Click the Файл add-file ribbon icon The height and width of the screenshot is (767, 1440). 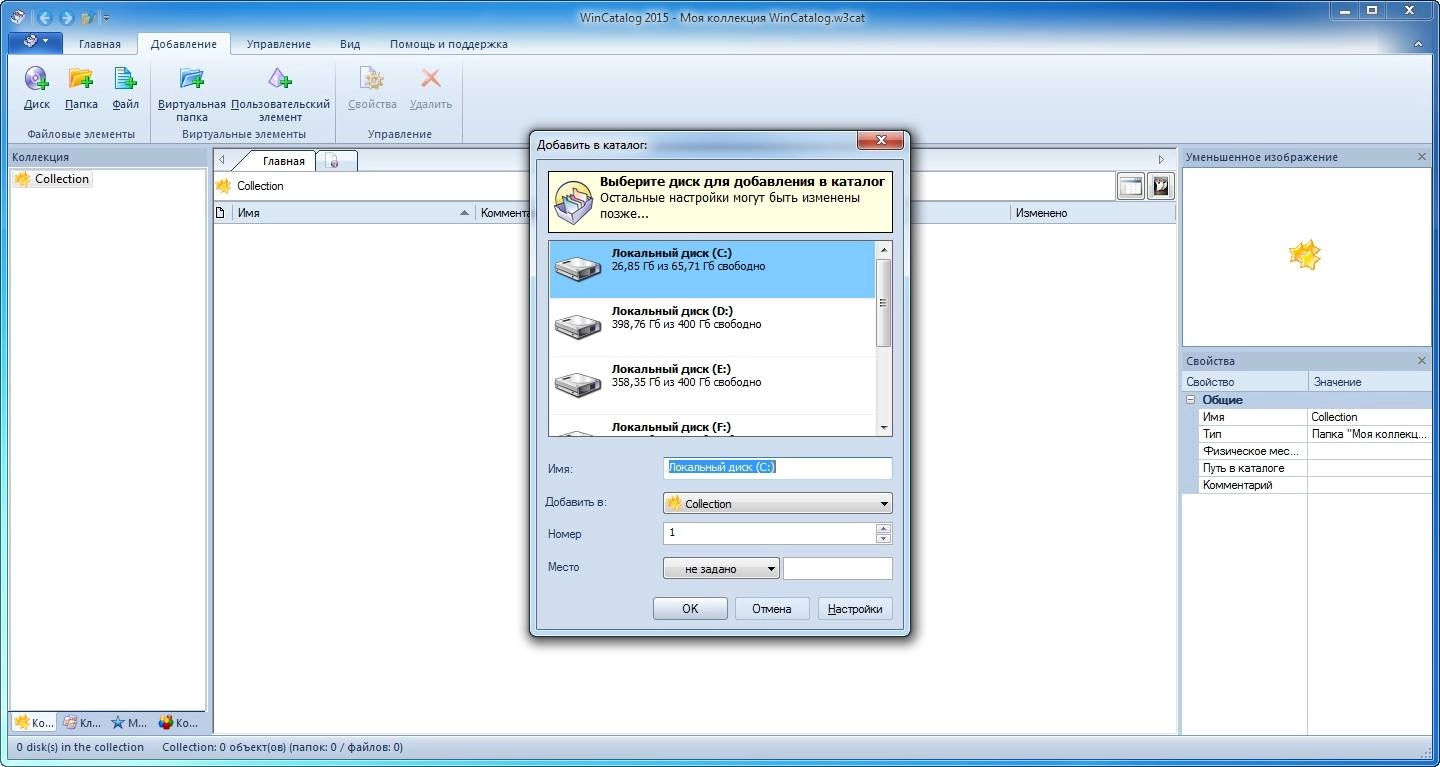point(125,88)
